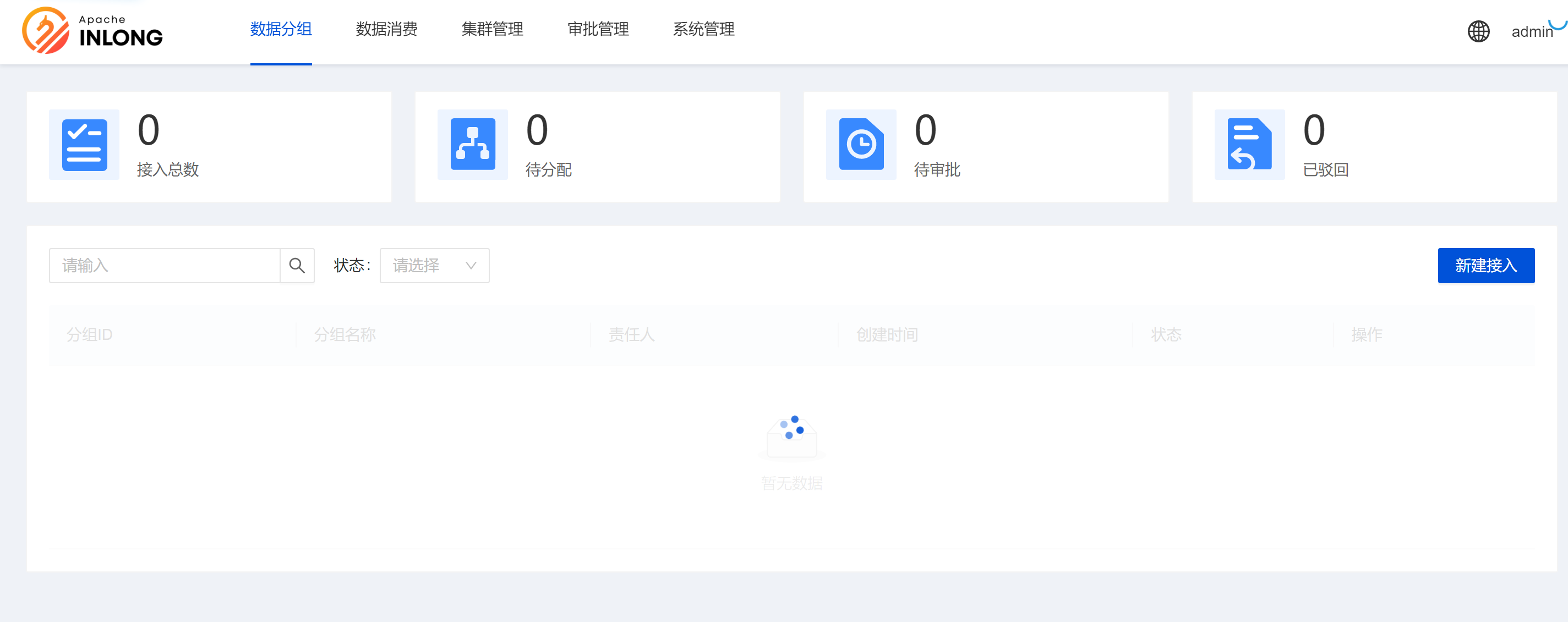Click the total access checklist icon
The height and width of the screenshot is (622, 1568).
click(x=85, y=145)
